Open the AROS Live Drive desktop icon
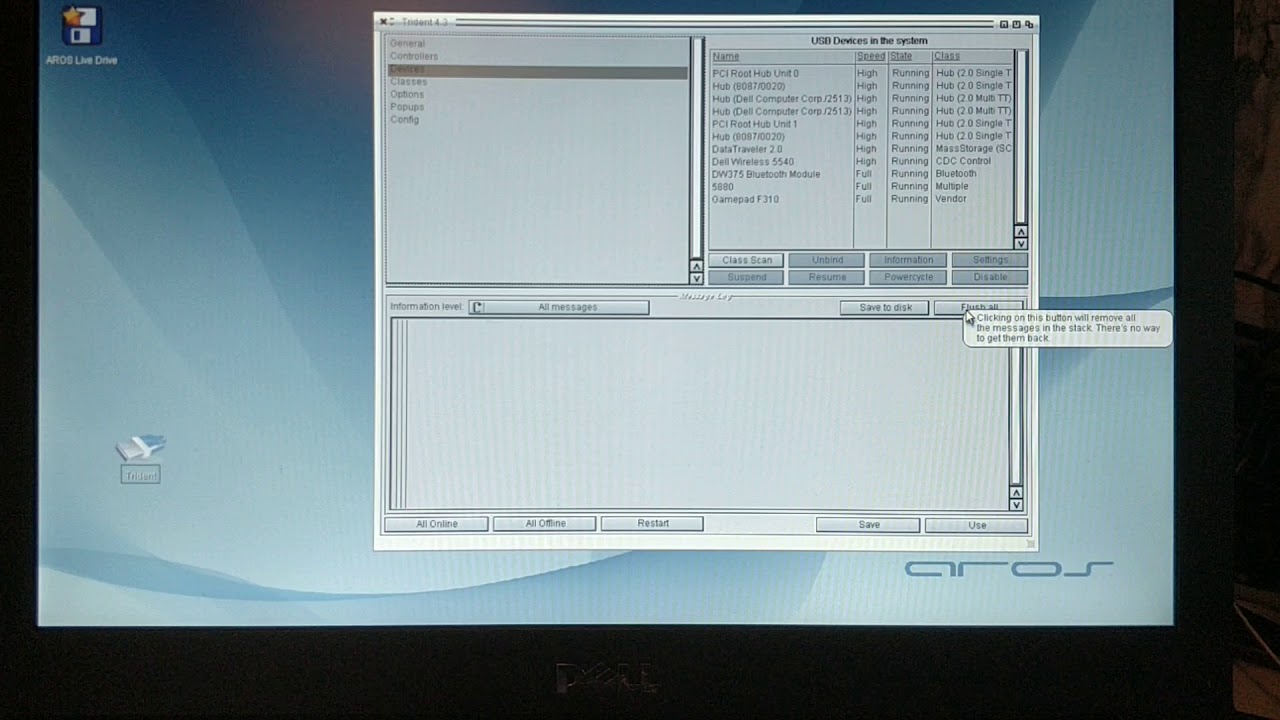Viewport: 1280px width, 720px height. [x=81, y=36]
